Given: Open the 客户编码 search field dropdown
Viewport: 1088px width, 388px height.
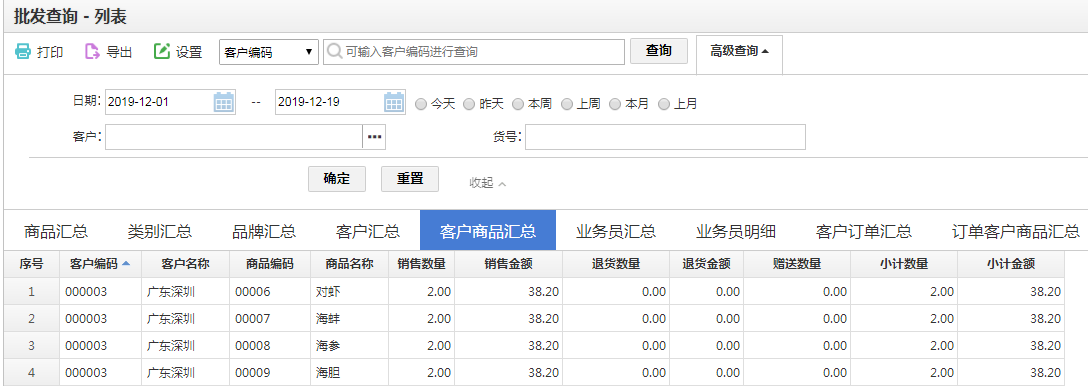Looking at the screenshot, I should pos(269,52).
